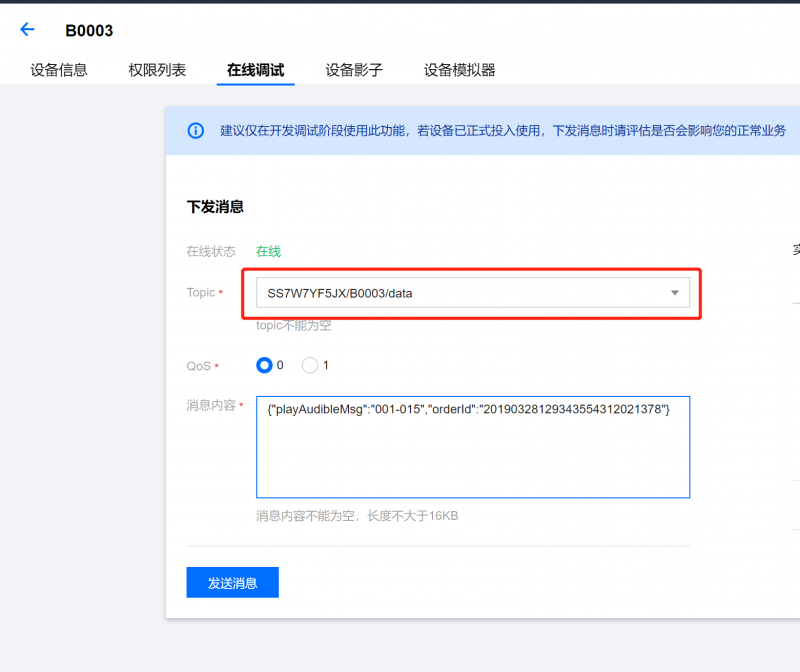Viewport: 800px width, 672px height.
Task: Switch to the 权限列表 tab
Action: 157,70
